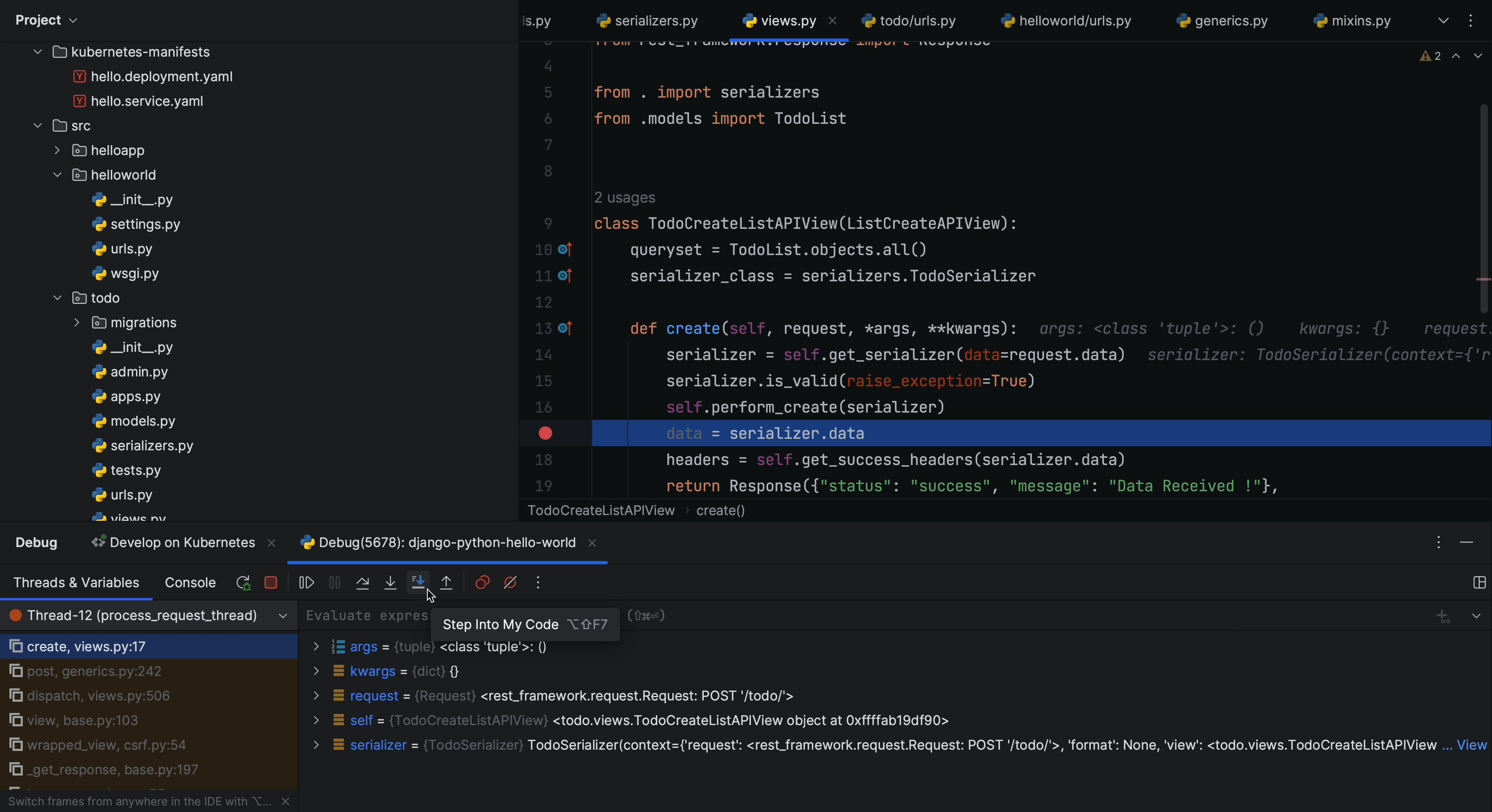
Task: Click the Step Over icon
Action: click(x=362, y=582)
